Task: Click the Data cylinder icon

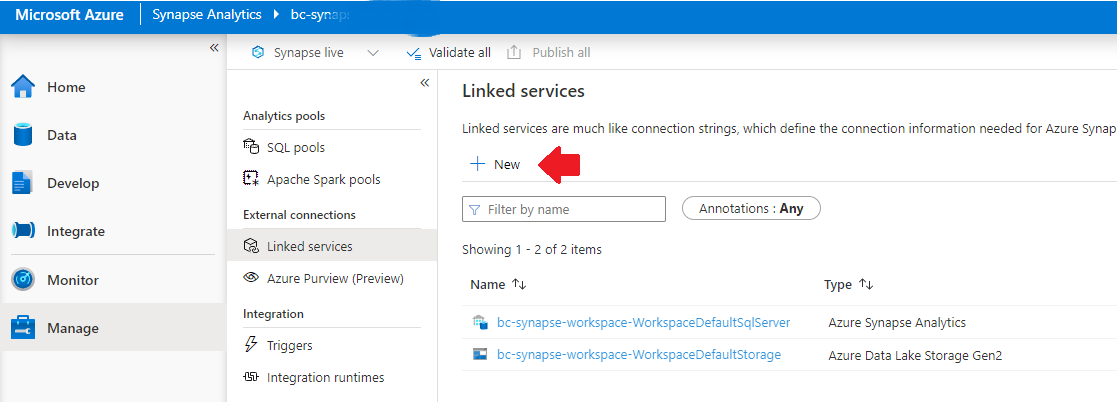Action: [x=23, y=135]
